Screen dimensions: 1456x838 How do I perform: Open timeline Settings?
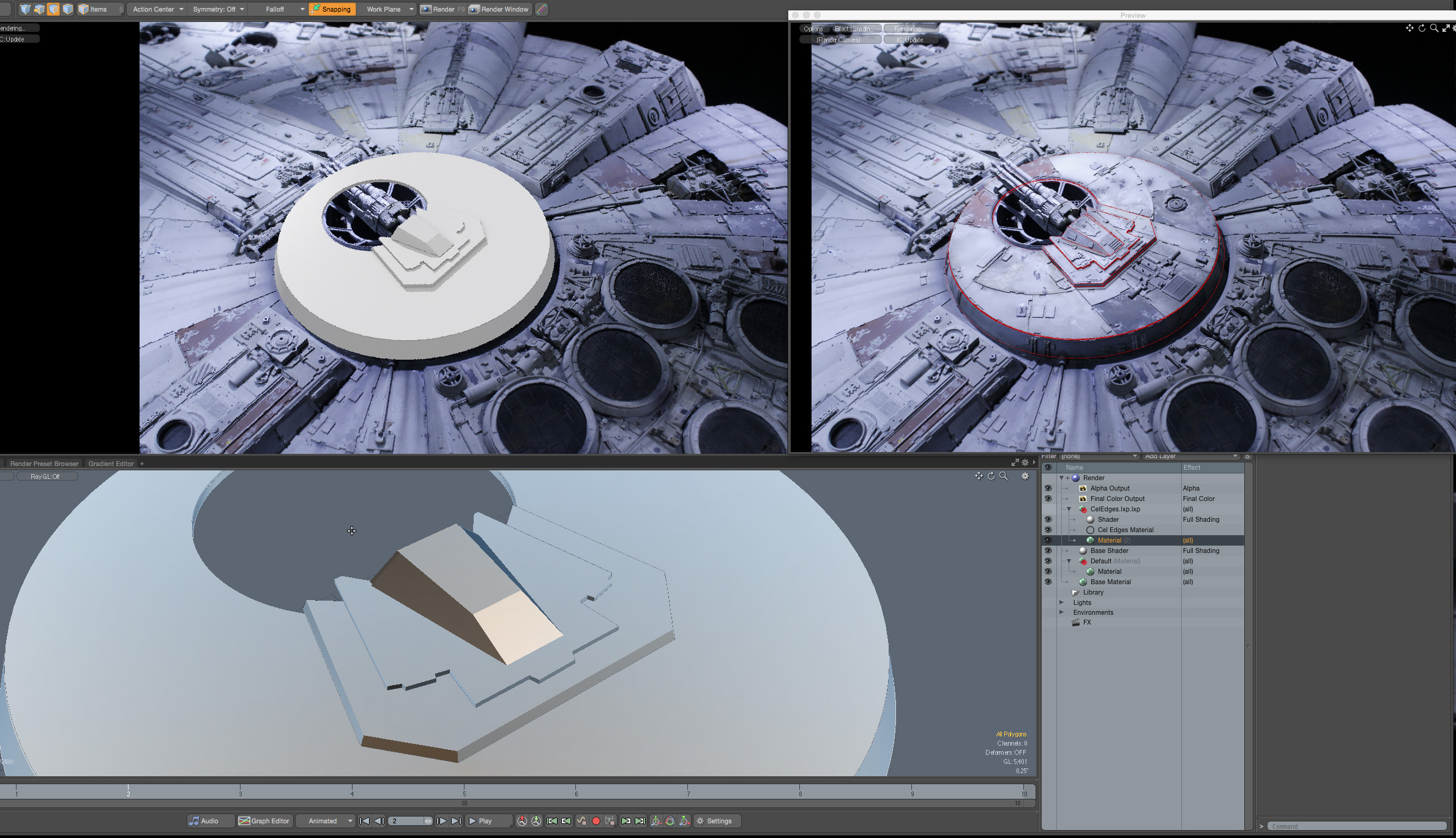tap(717, 821)
